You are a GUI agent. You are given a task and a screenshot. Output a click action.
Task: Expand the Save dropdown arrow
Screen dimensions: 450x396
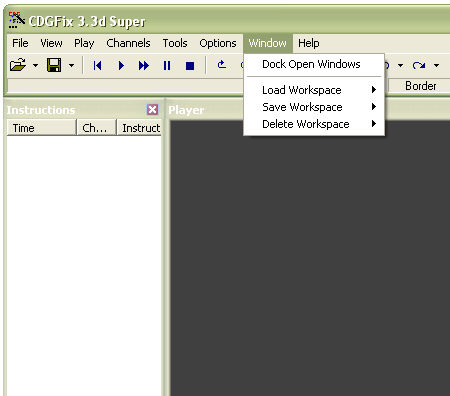tap(71, 65)
